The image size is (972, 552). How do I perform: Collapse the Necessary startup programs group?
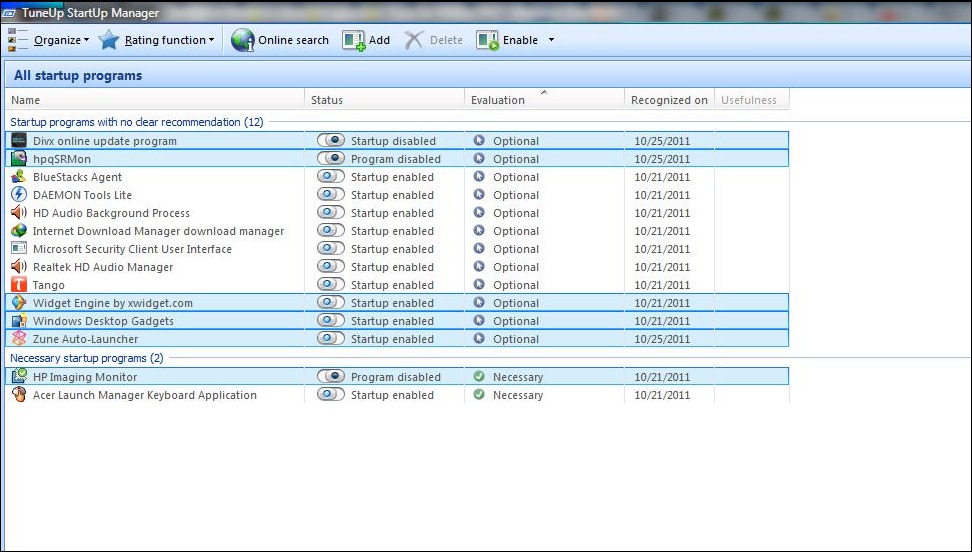tap(87, 358)
